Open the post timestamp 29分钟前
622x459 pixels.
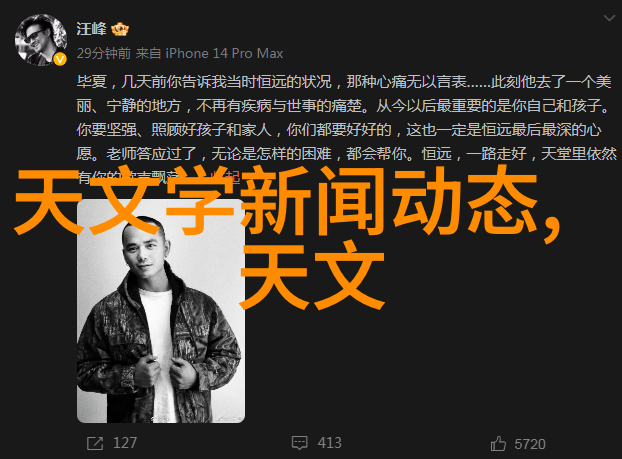pyautogui.click(x=104, y=53)
